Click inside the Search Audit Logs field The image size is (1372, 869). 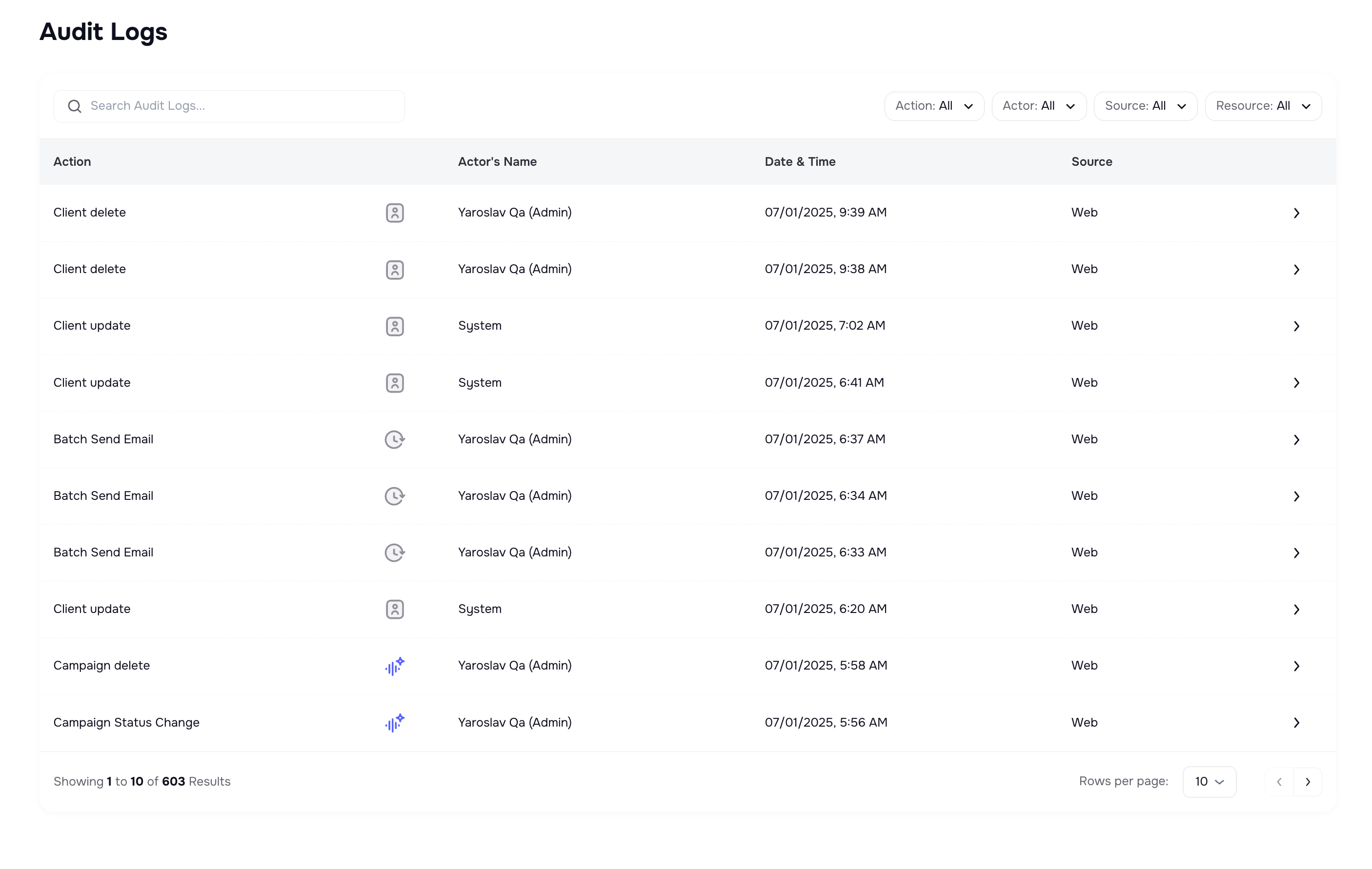click(228, 106)
